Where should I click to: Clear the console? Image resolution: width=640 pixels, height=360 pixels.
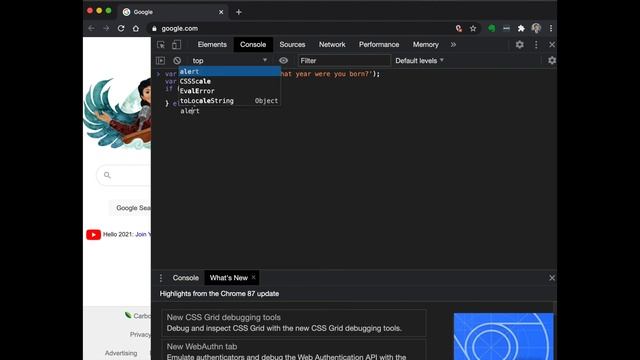[x=177, y=60]
